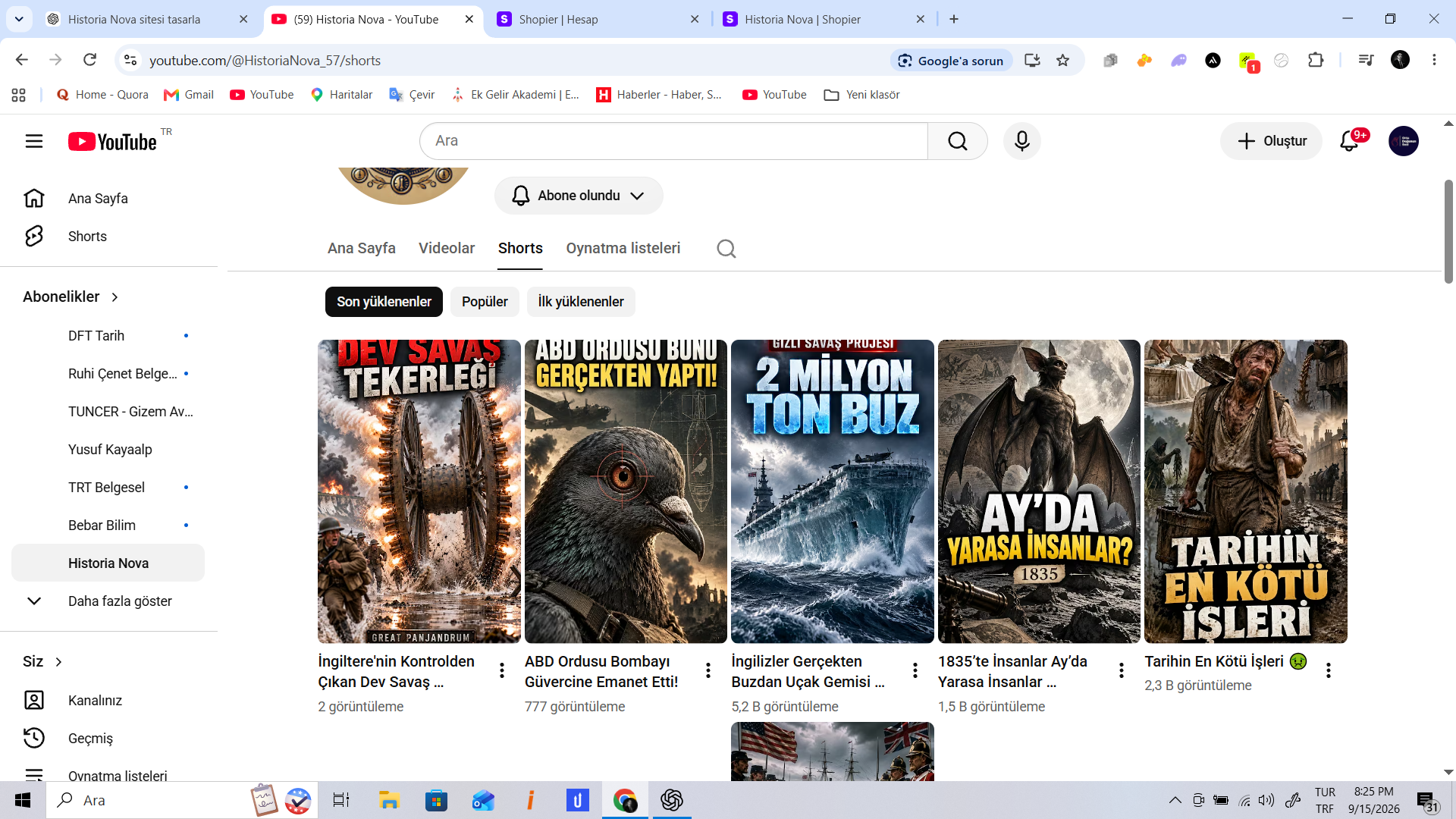This screenshot has width=1456, height=819.
Task: Open the YouTube hamburger guide menu
Action: click(x=34, y=141)
